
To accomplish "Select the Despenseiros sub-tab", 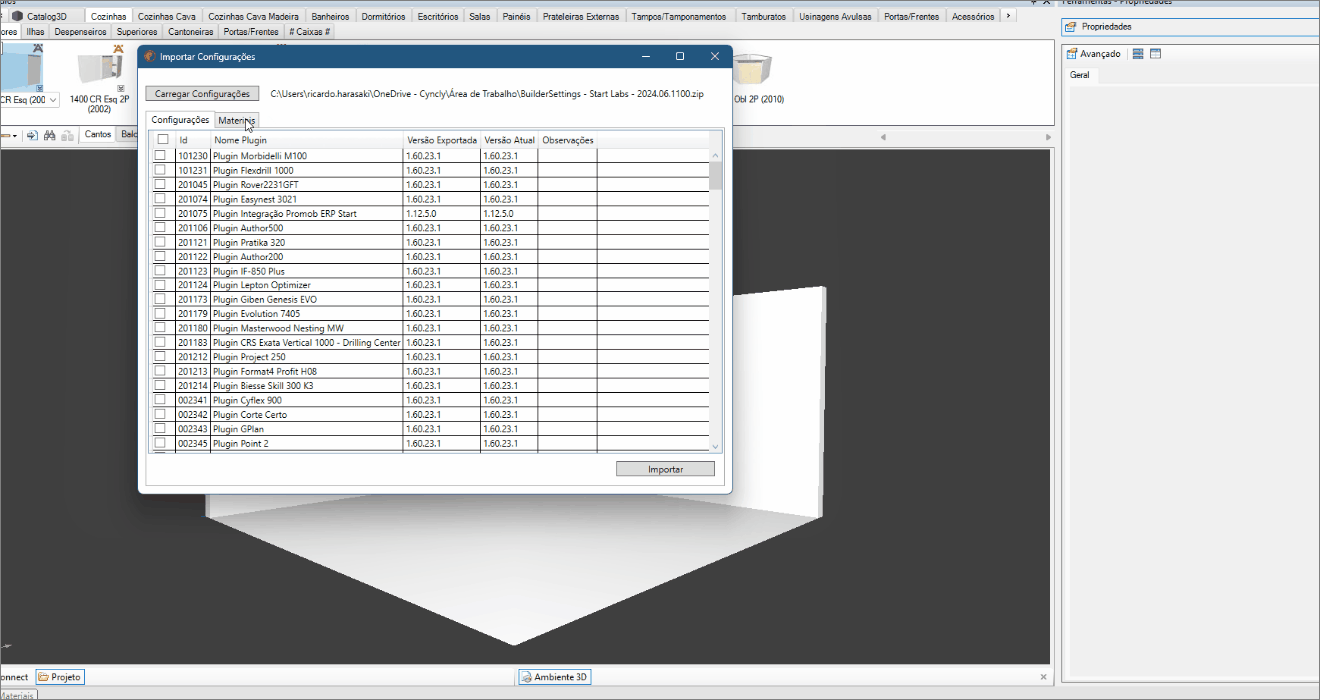I will [80, 32].
